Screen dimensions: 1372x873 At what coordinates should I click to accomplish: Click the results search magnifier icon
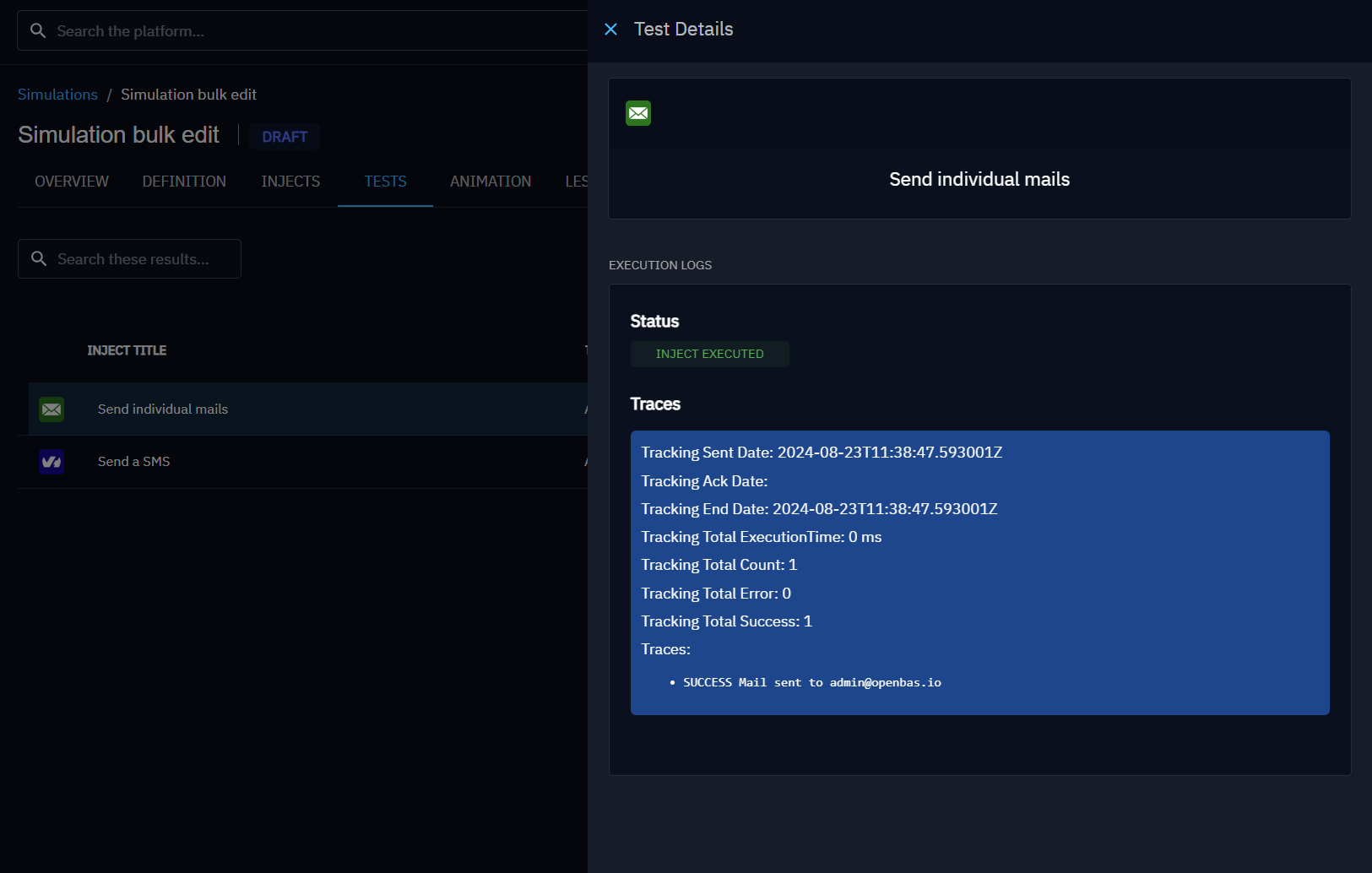39,259
